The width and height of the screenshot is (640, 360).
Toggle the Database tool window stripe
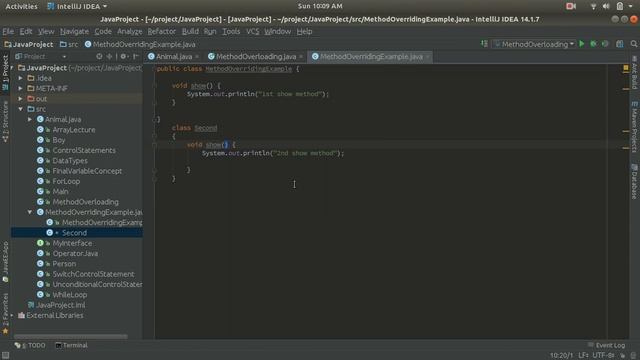[x=634, y=182]
